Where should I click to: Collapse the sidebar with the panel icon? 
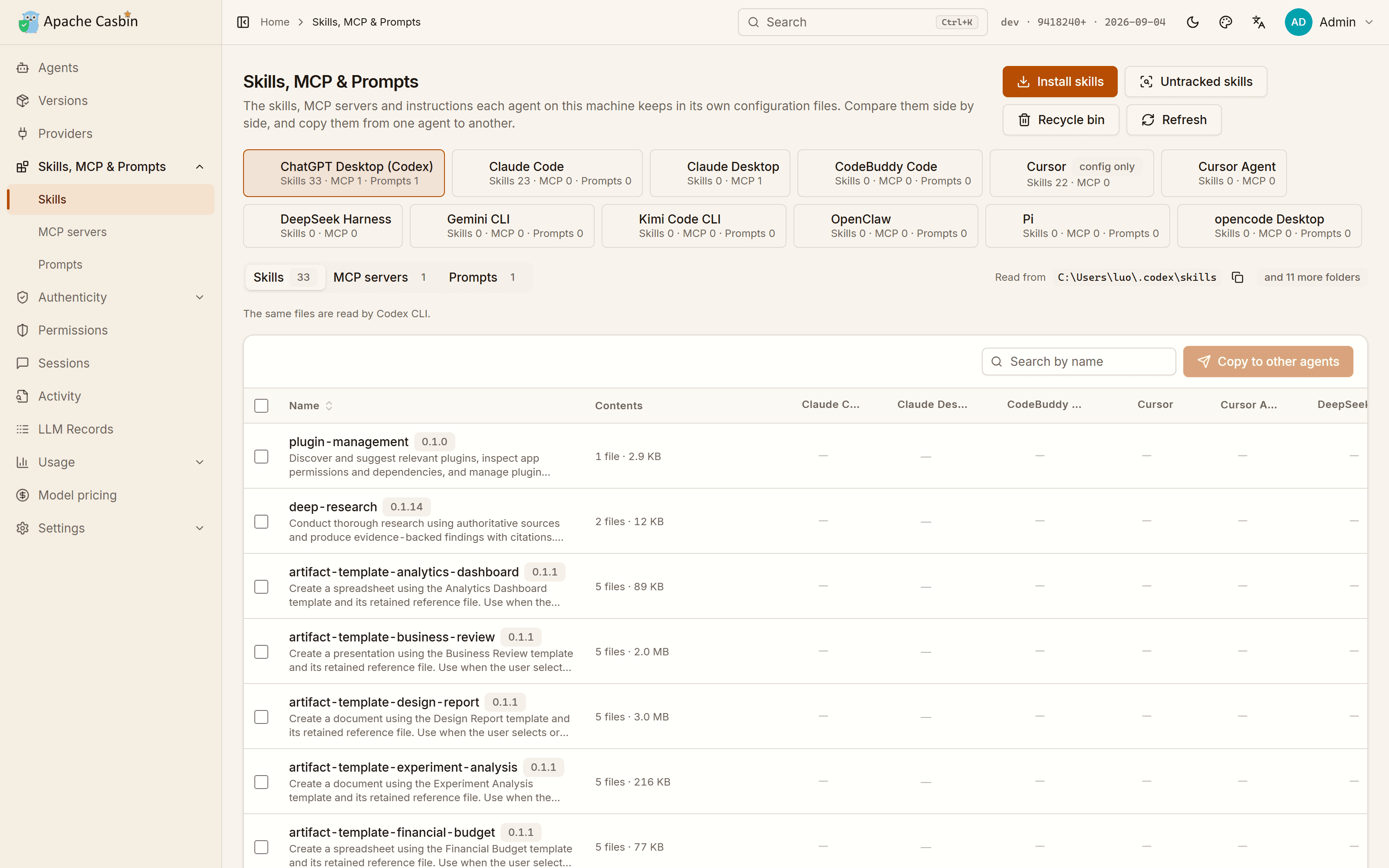(243, 22)
